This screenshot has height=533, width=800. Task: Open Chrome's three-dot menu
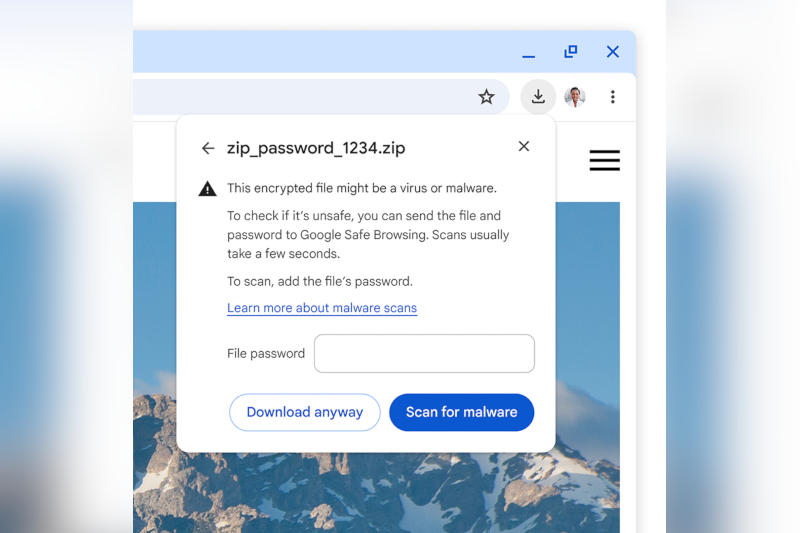tap(612, 97)
